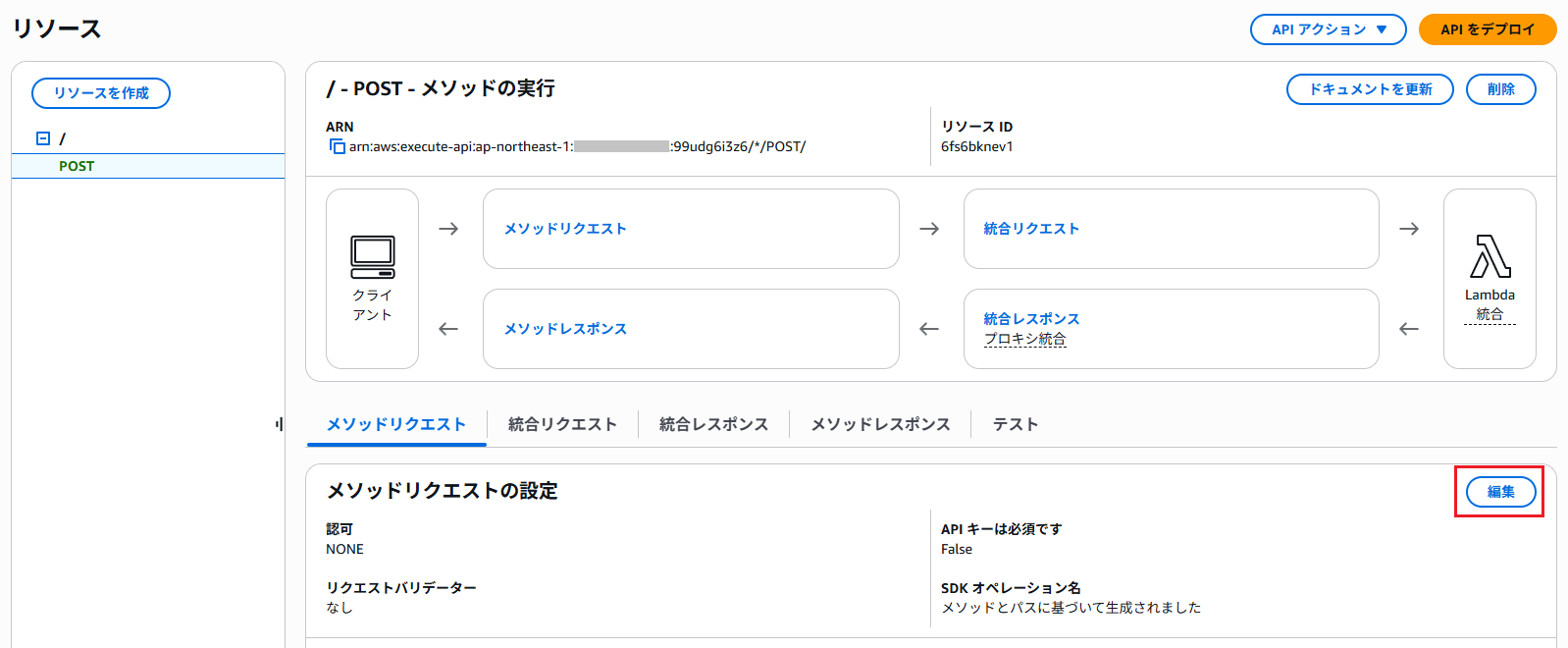
Task: Click the API キーは必須です label
Action: click(x=1001, y=529)
